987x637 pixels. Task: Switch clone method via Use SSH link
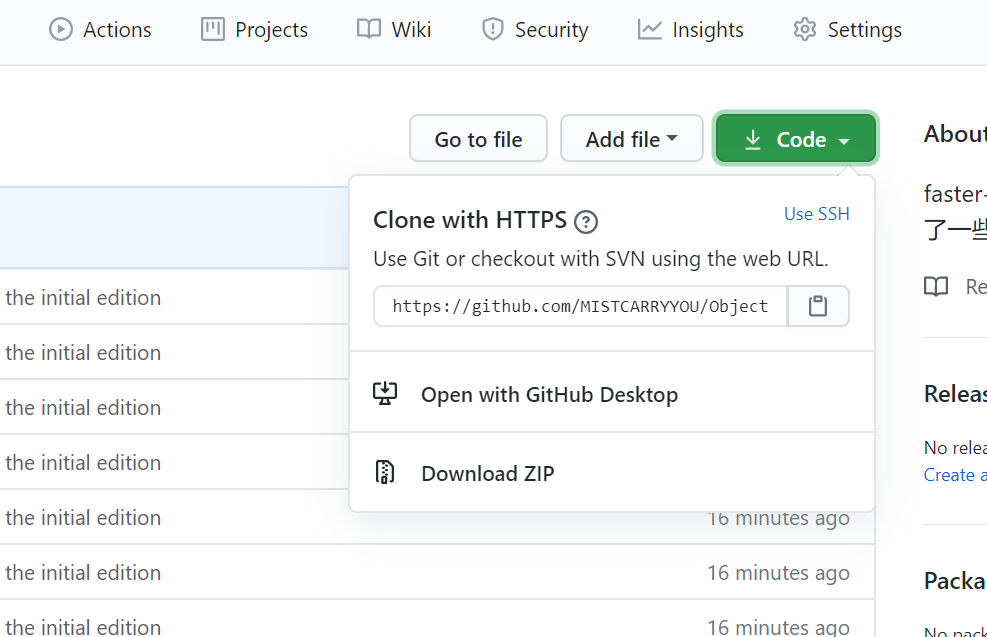coord(817,214)
